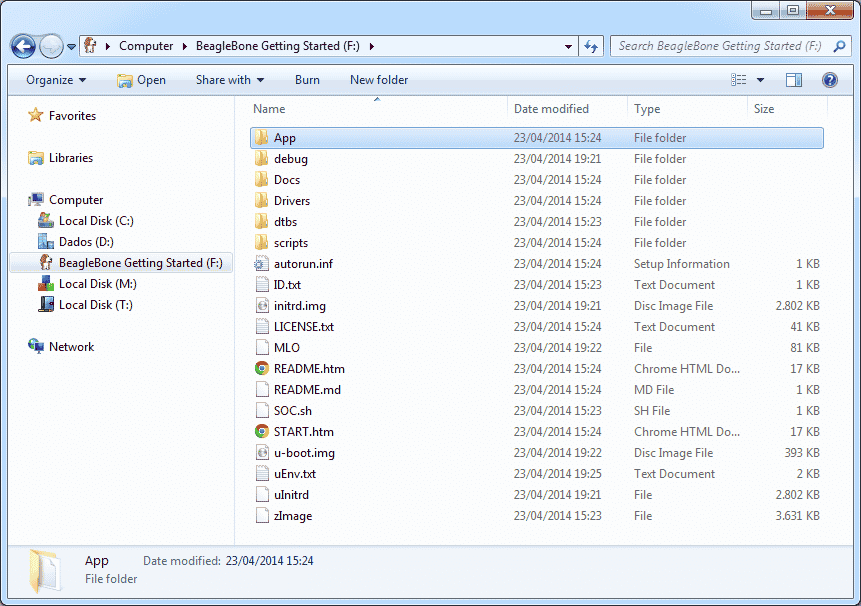Open Local Disk (T:) drive
The image size is (861, 606).
tap(96, 305)
